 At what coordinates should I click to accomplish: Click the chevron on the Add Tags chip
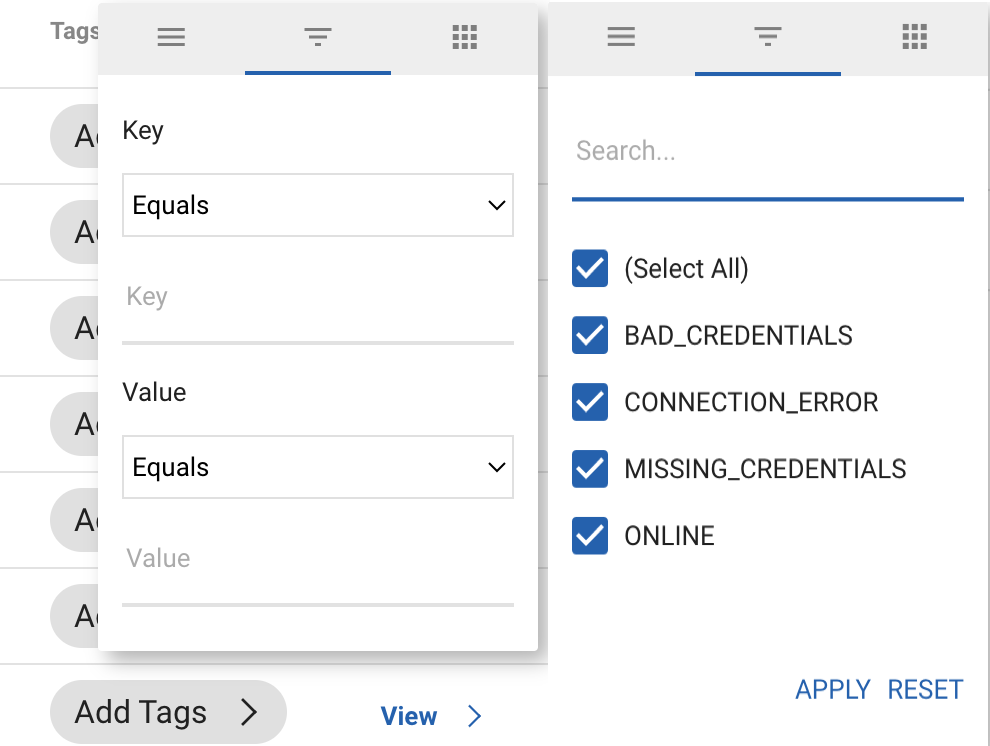click(248, 712)
